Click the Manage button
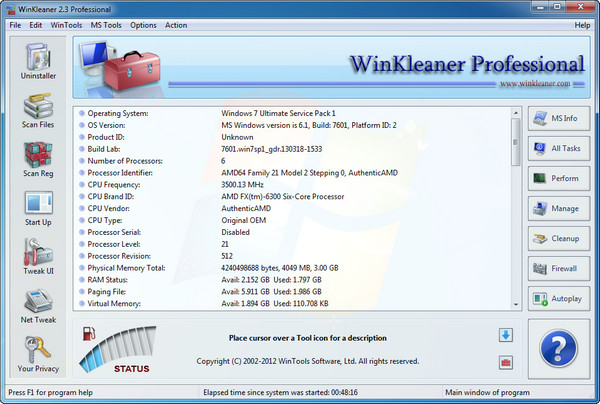Screen dimensions: 600x404 559,209
